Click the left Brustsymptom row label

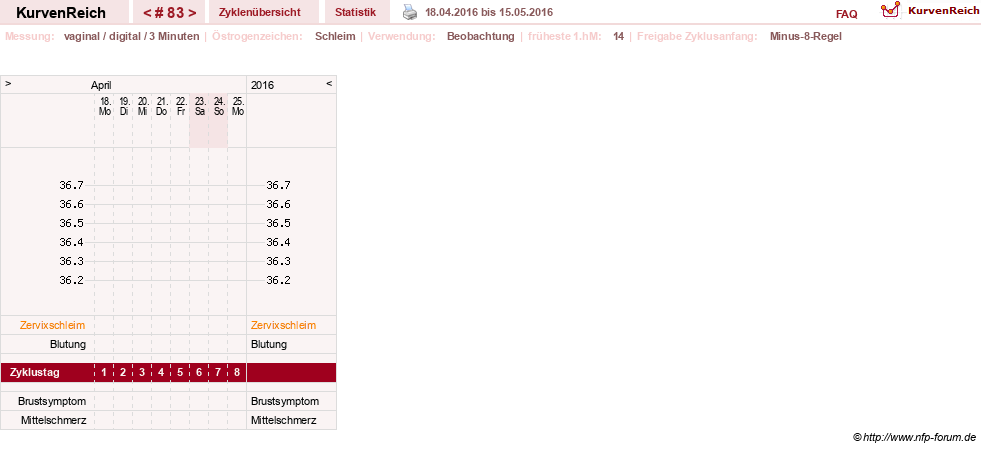coord(52,401)
